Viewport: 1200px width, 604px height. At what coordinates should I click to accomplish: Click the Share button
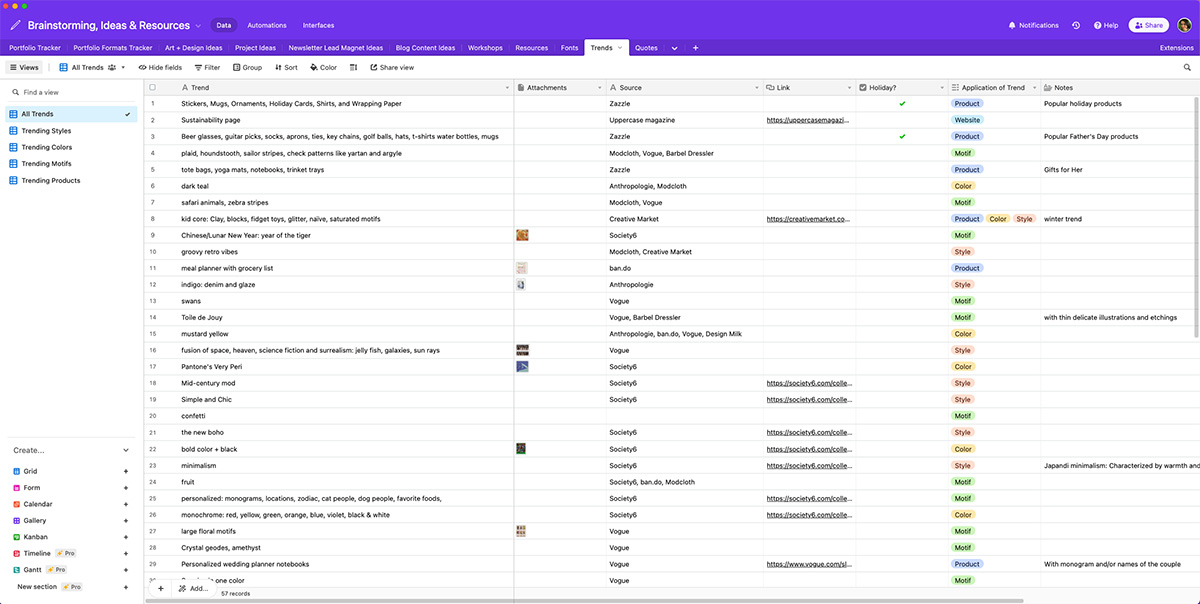click(x=1148, y=24)
